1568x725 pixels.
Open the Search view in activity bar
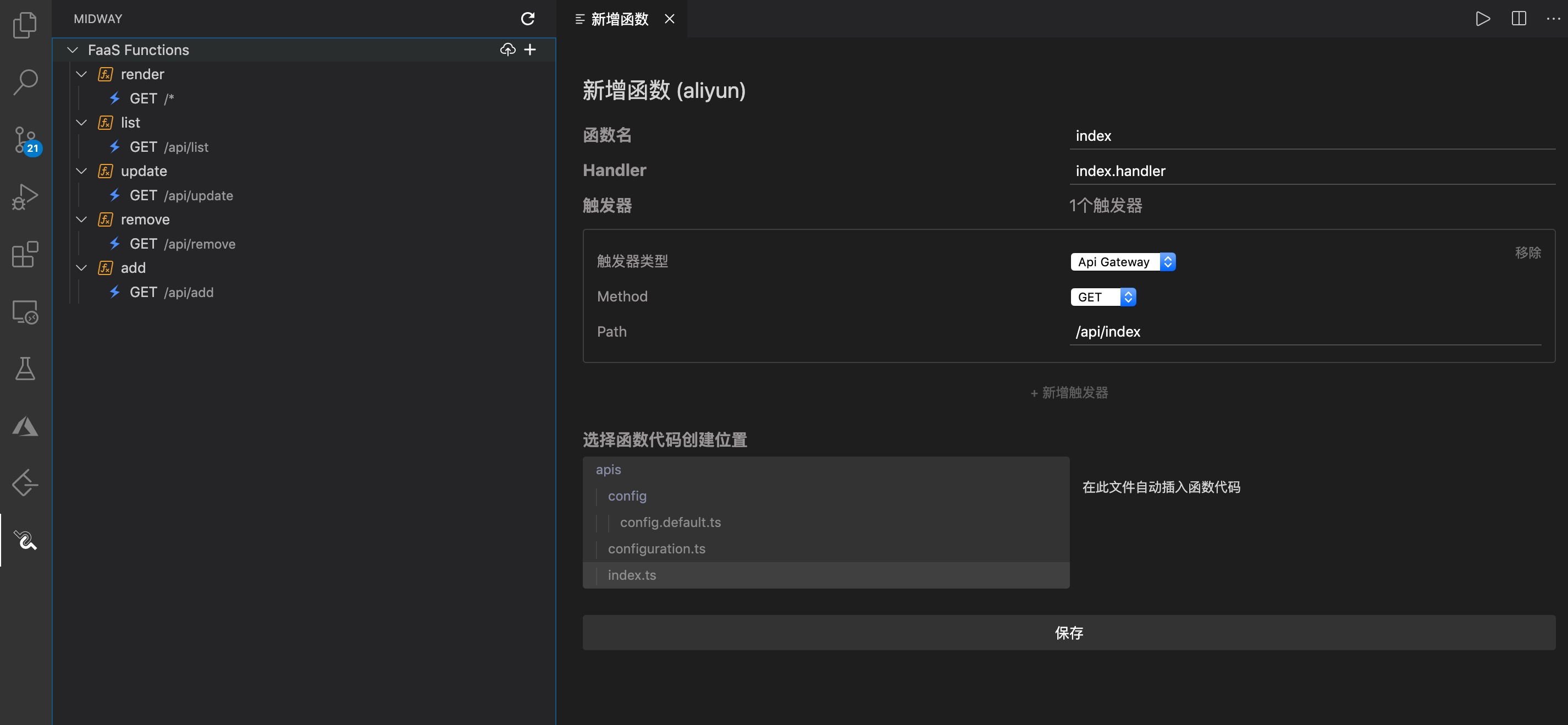point(25,81)
